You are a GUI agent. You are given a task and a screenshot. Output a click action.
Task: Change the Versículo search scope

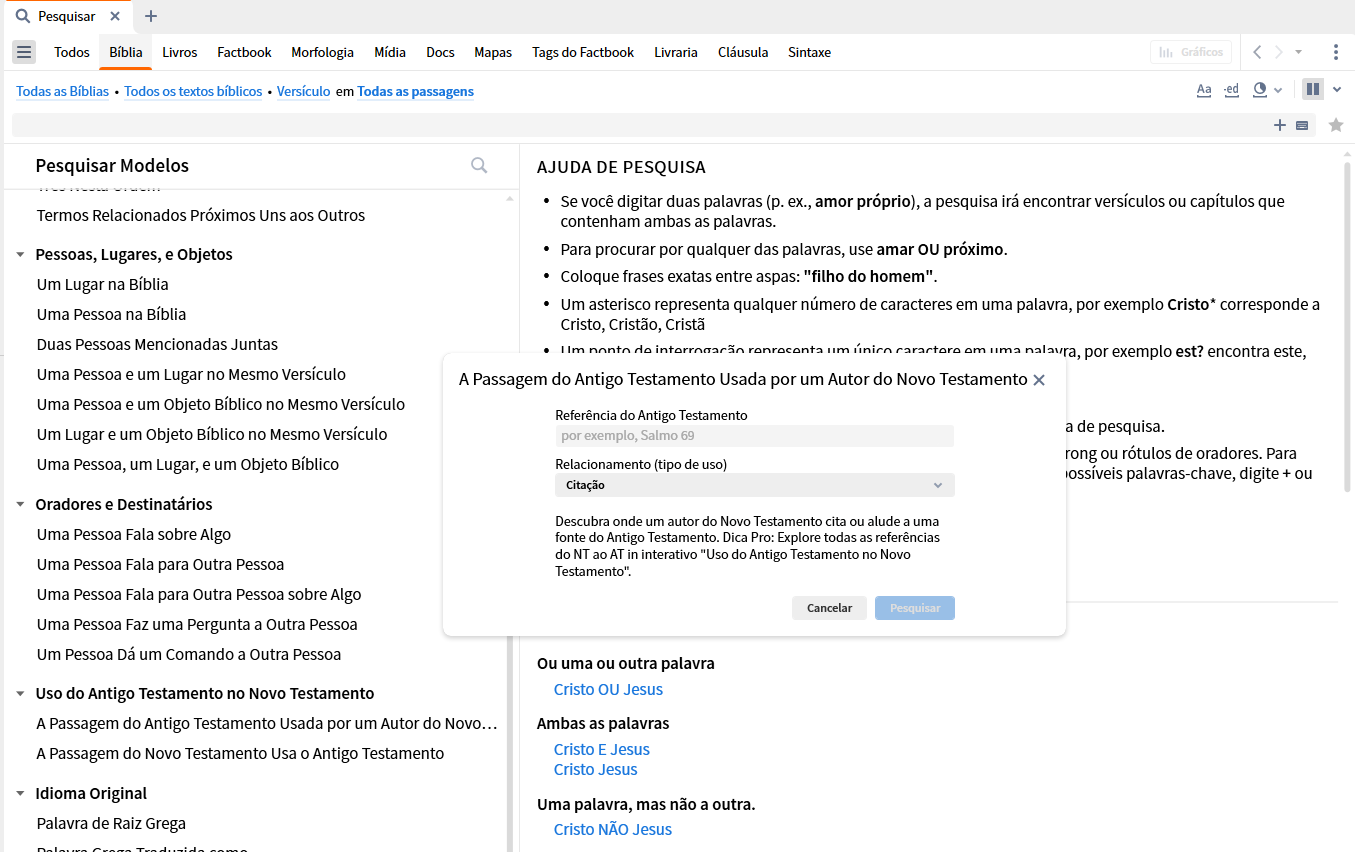coord(304,91)
